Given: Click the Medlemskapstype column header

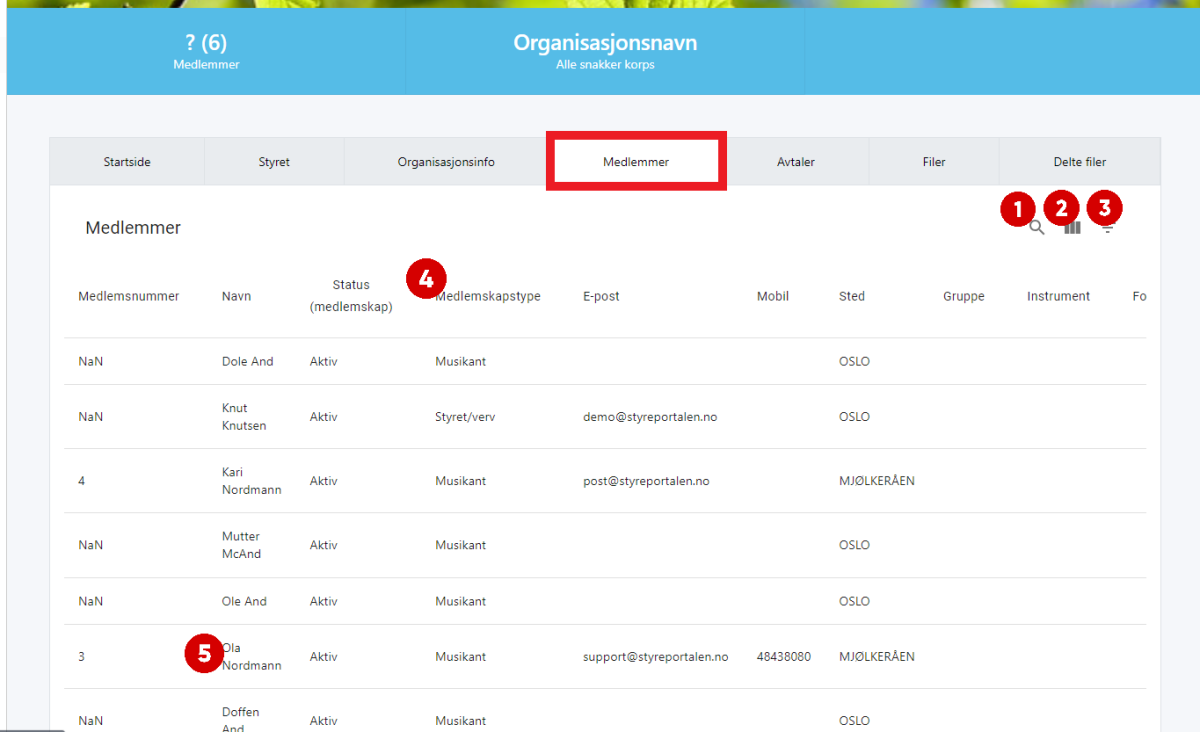Looking at the screenshot, I should click(488, 297).
